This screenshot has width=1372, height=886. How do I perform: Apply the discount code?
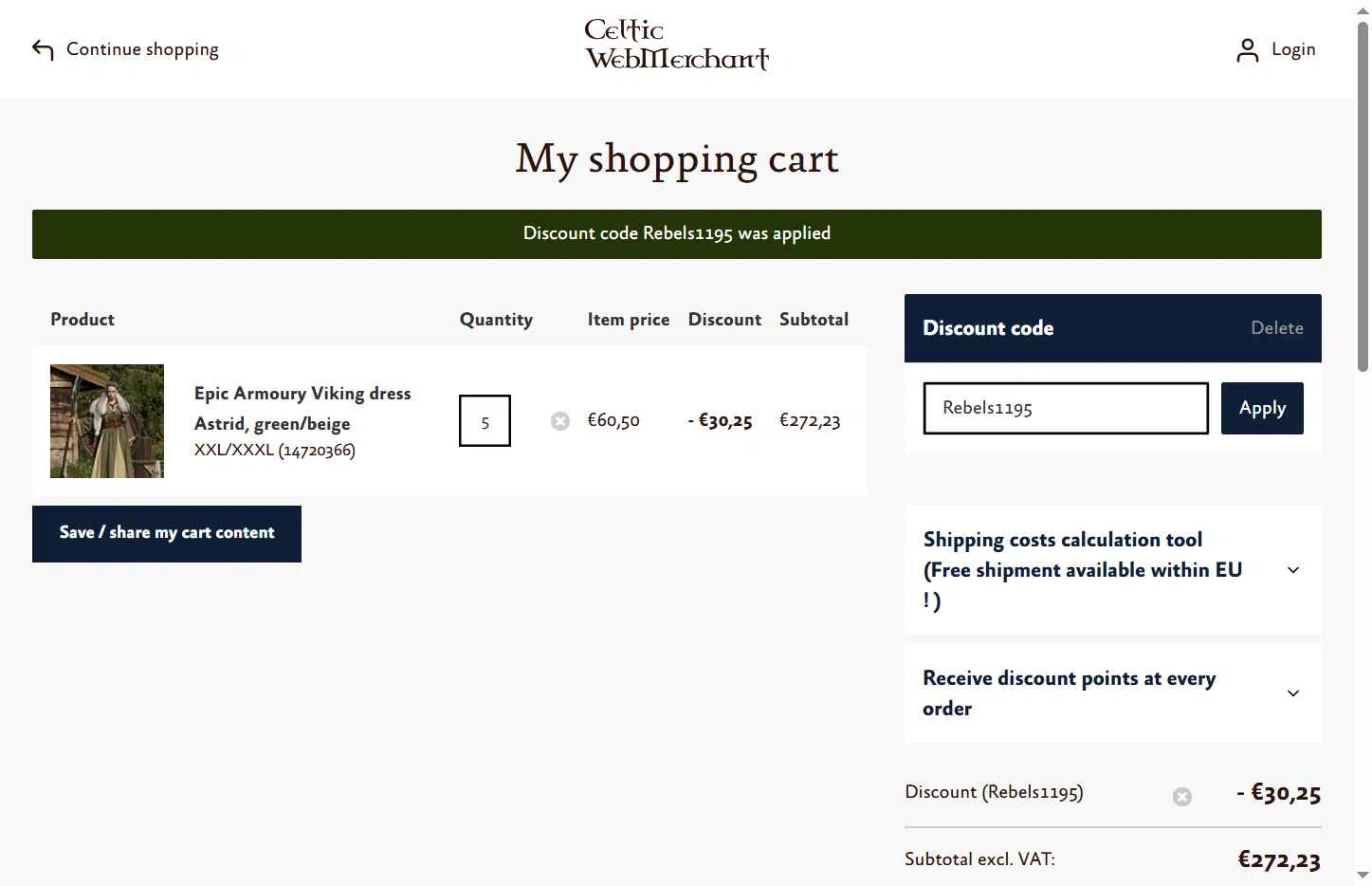(1262, 408)
